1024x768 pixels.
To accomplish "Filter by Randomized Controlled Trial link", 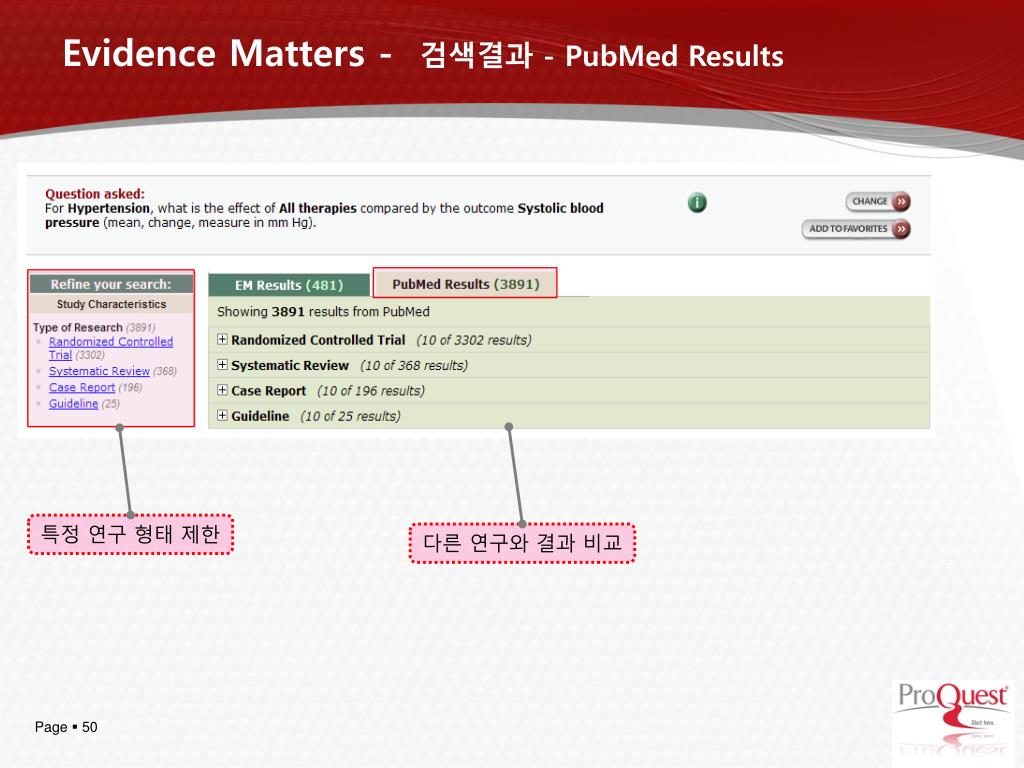I will (110, 348).
